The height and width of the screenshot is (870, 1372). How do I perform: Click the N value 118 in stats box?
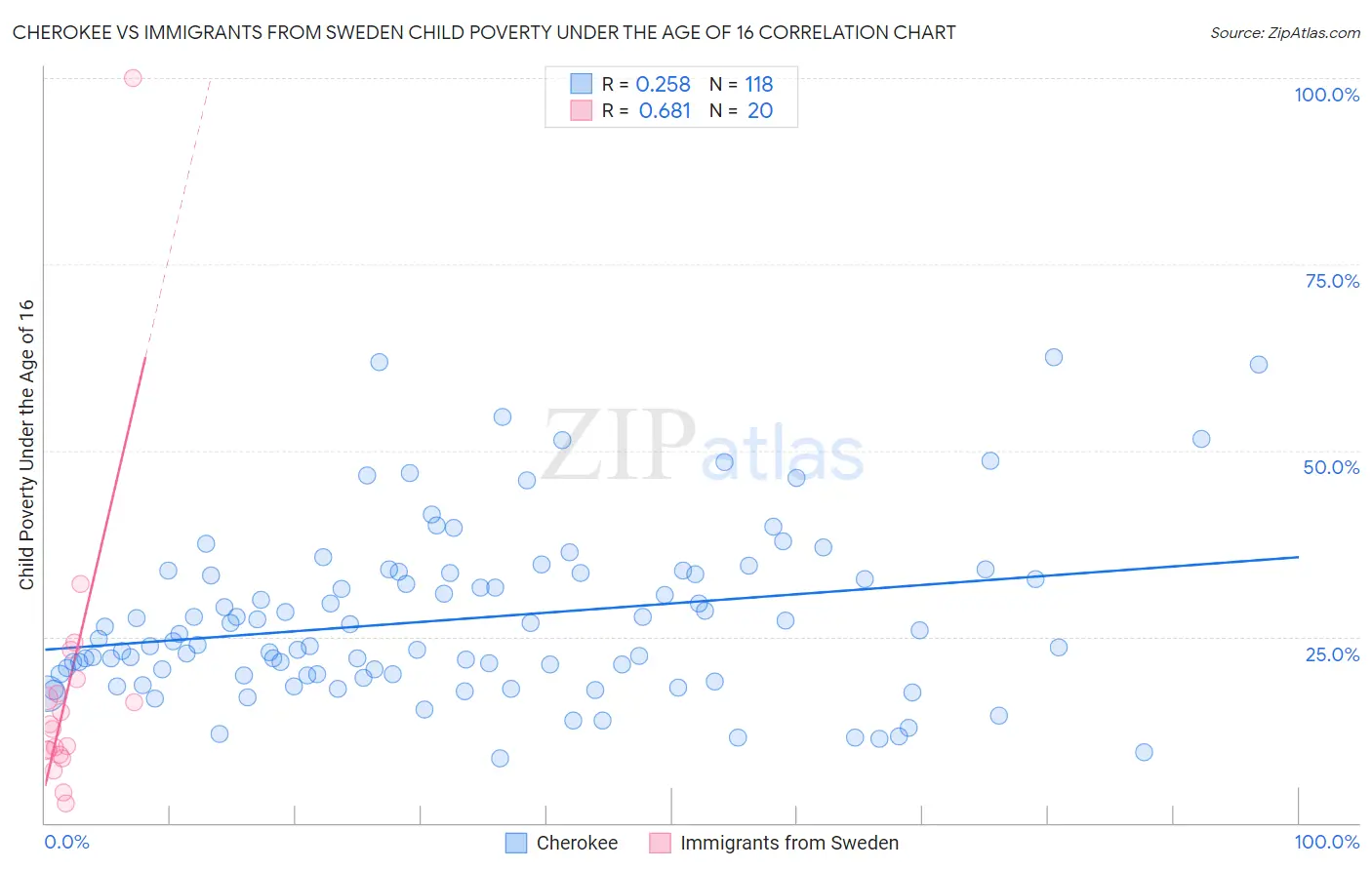[x=759, y=84]
